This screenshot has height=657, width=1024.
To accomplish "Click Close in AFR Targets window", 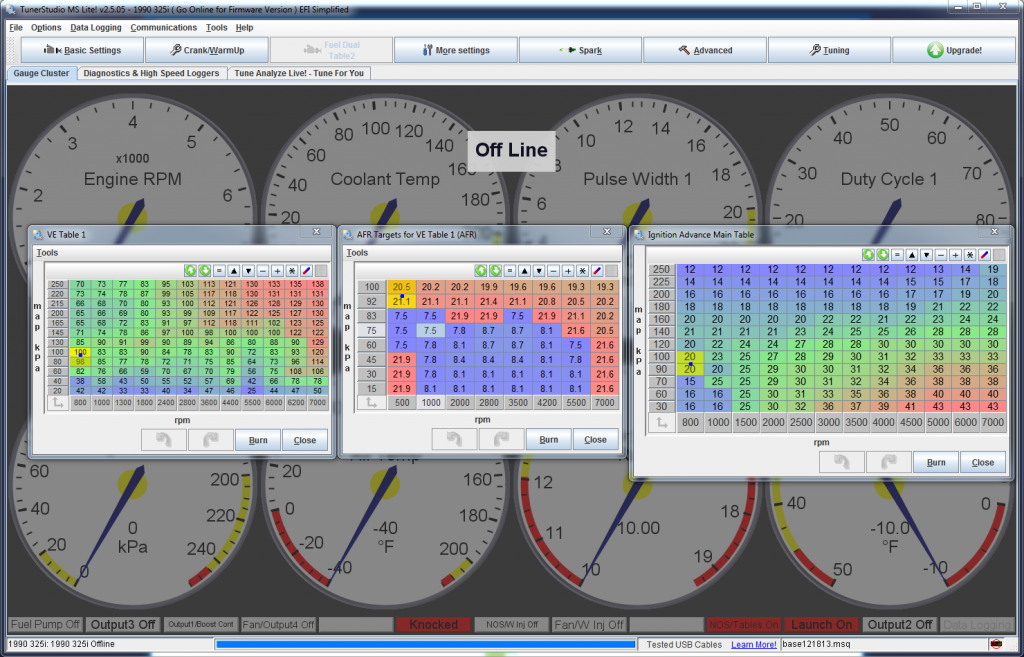I will (x=596, y=440).
